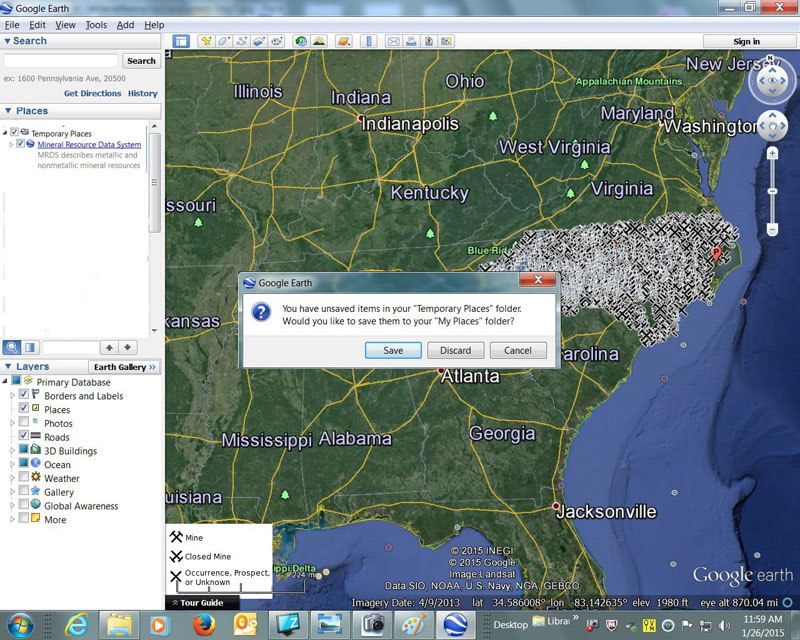The width and height of the screenshot is (800, 640).
Task: Collapse the Temporary Places tree node
Action: click(x=5, y=133)
